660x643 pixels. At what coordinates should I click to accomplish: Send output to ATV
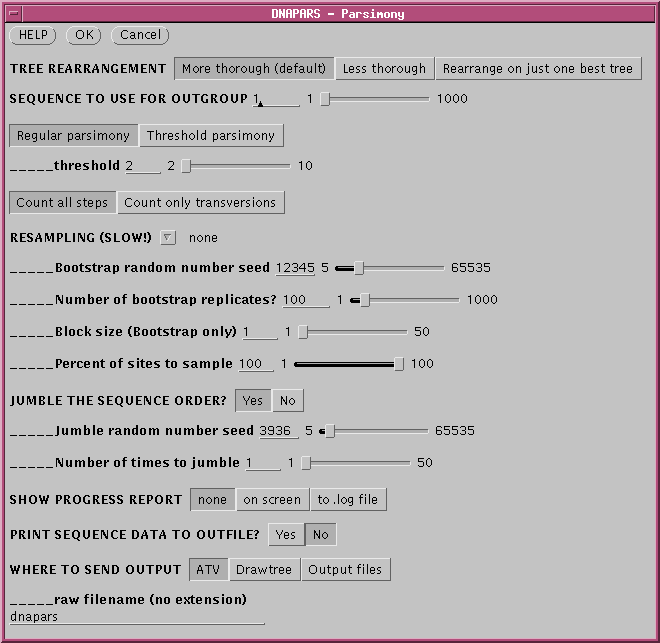(208, 570)
